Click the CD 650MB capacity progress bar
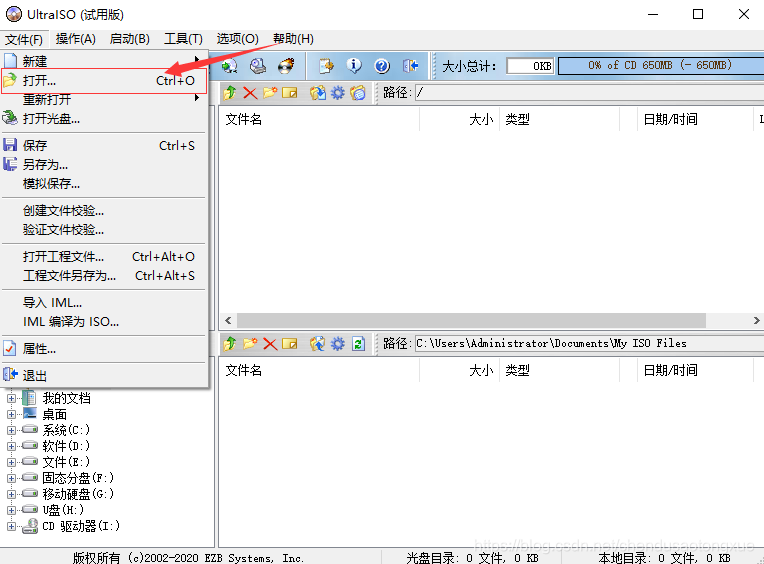This screenshot has height=564, width=764. tap(661, 65)
